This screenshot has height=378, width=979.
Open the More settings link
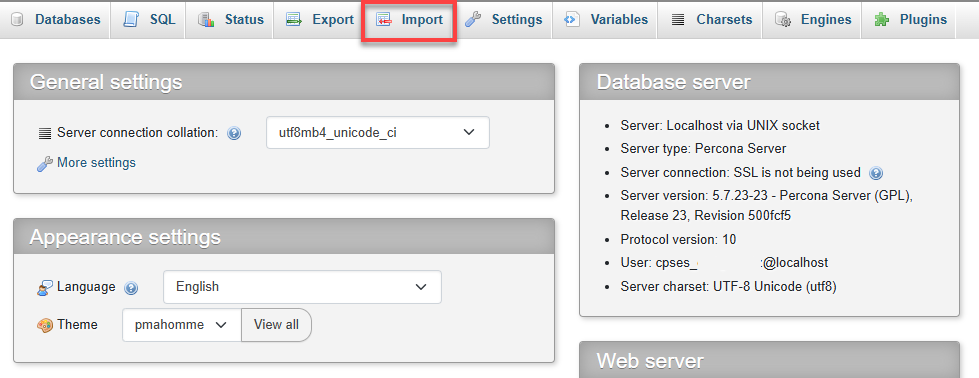(96, 163)
